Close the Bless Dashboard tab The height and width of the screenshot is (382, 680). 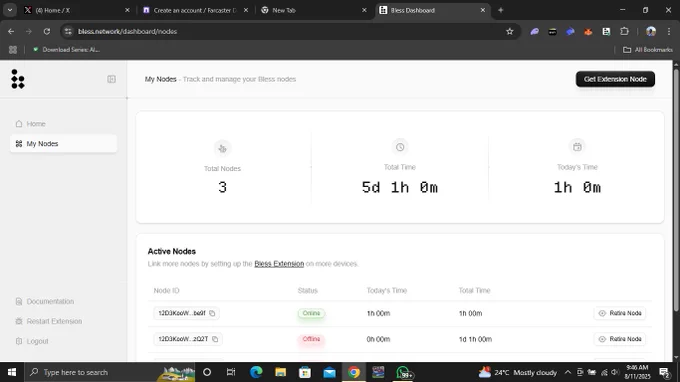(483, 10)
